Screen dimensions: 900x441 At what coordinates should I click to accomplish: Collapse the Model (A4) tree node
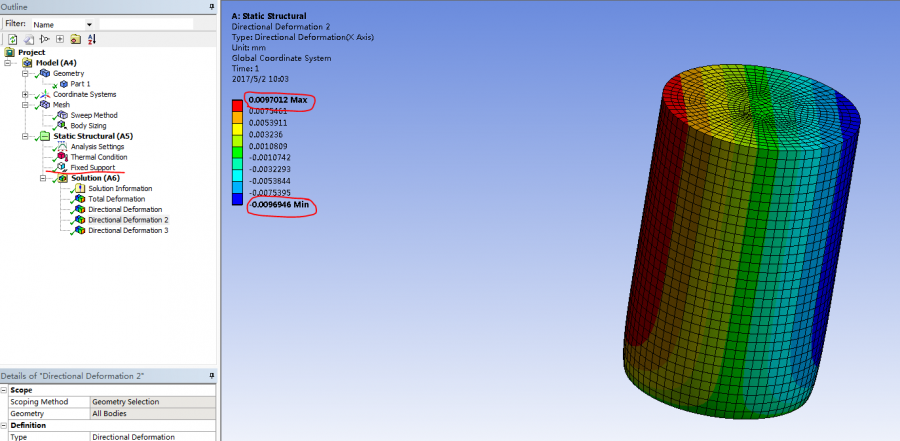[x=7, y=63]
